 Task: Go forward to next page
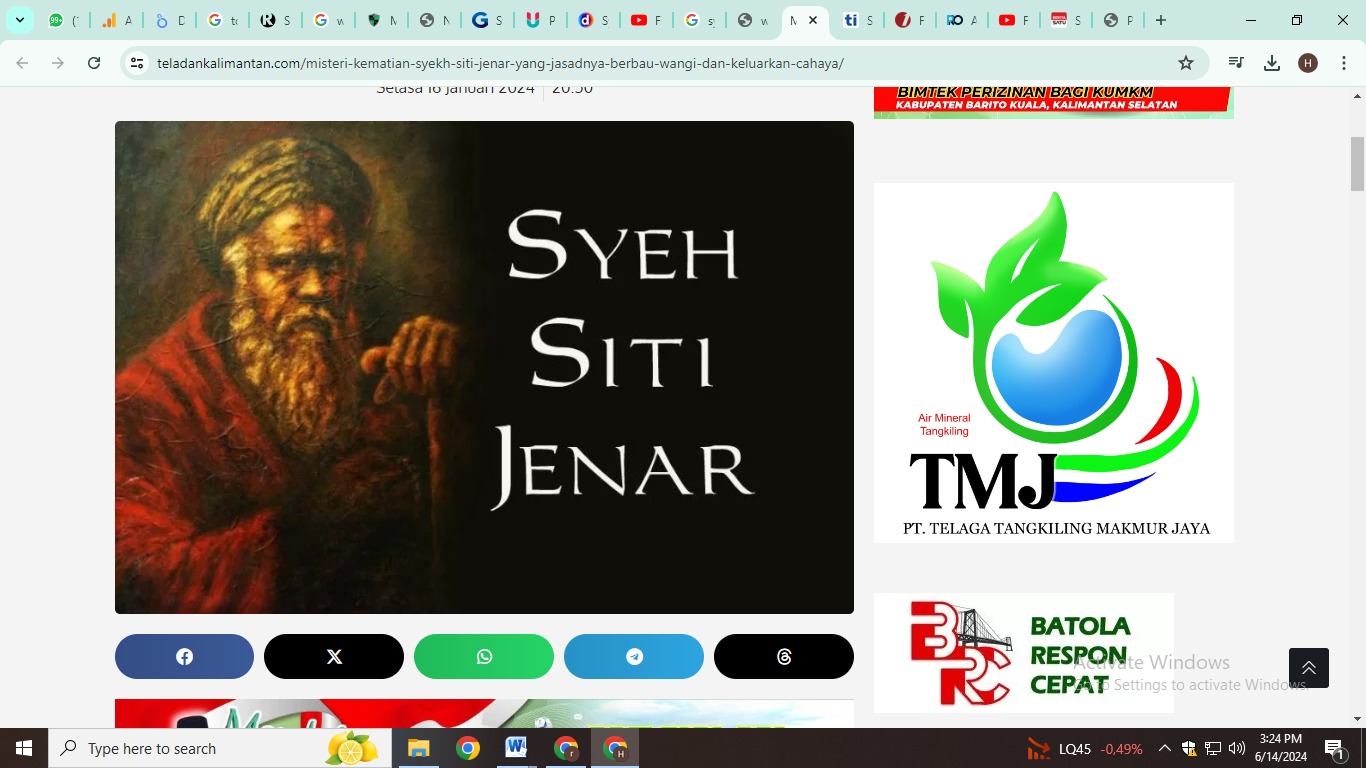[58, 63]
